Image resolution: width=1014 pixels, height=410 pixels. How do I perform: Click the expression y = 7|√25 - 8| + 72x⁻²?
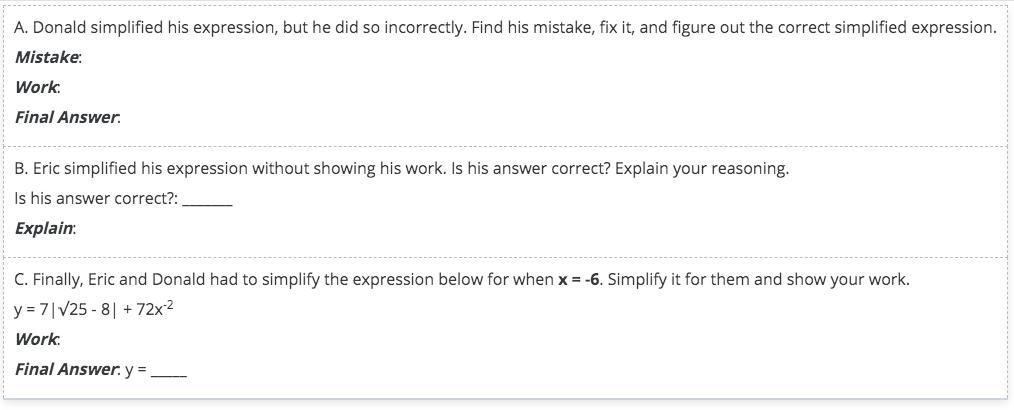pyautogui.click(x=94, y=309)
